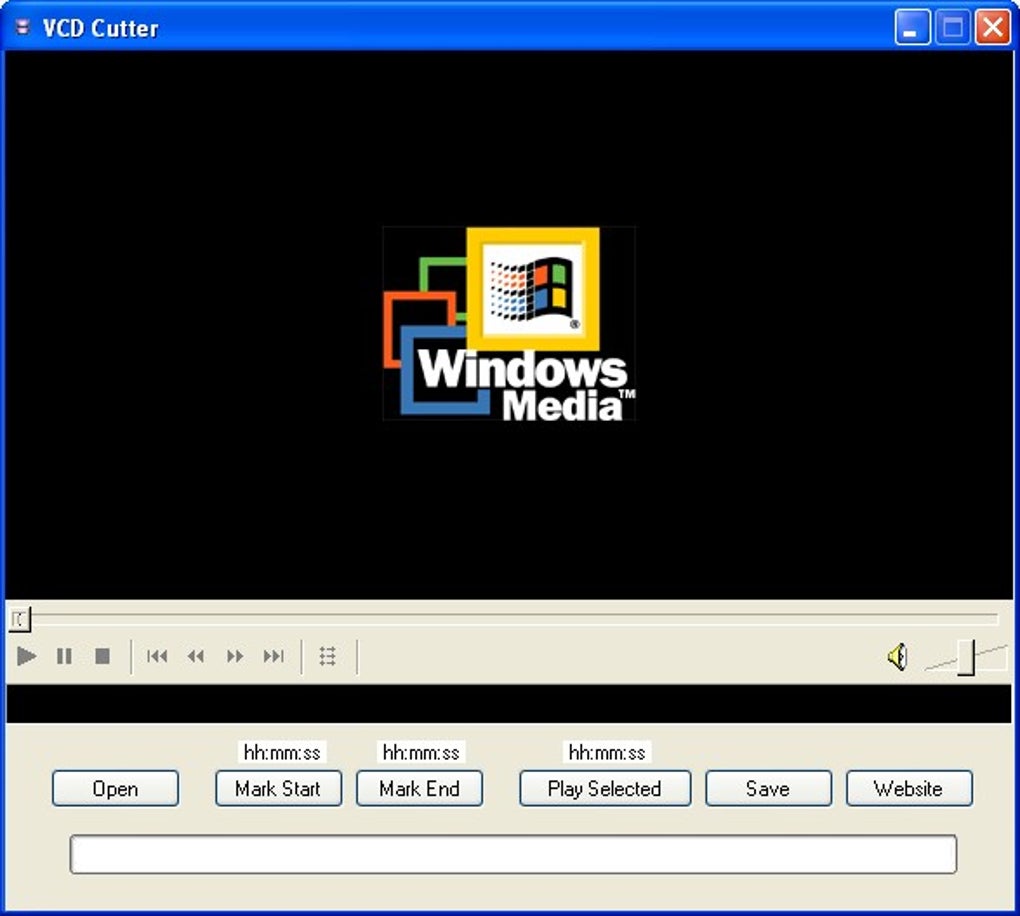Visit the Website button

pos(909,788)
